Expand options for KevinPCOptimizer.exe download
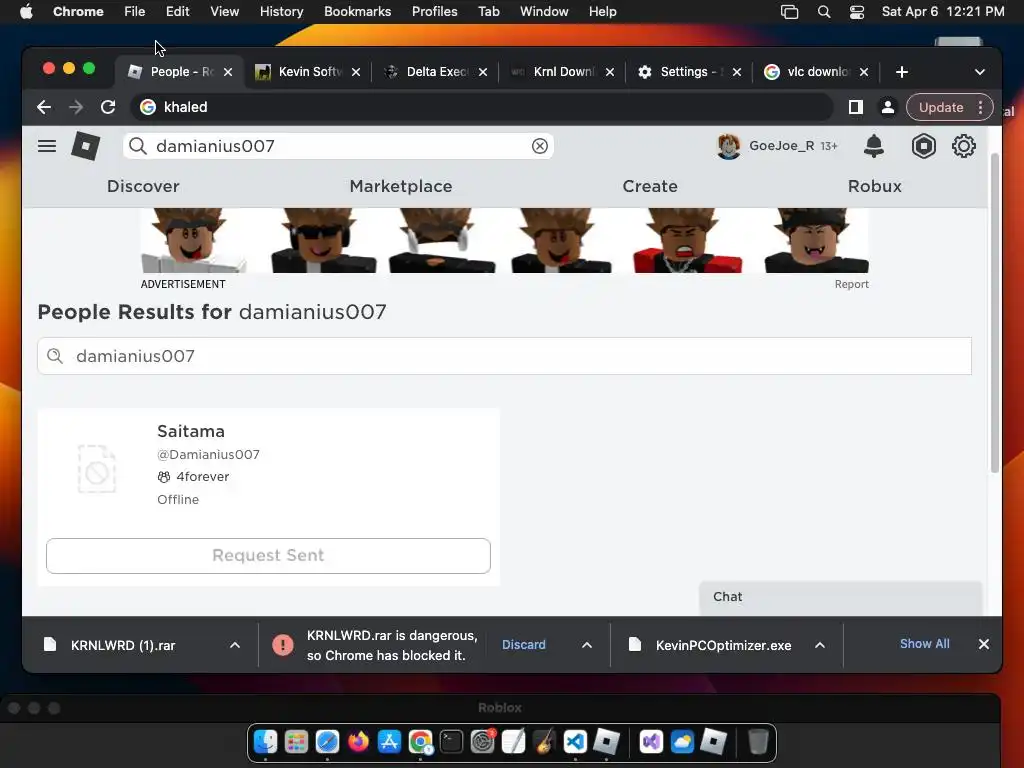Viewport: 1024px width, 768px height. (820, 645)
